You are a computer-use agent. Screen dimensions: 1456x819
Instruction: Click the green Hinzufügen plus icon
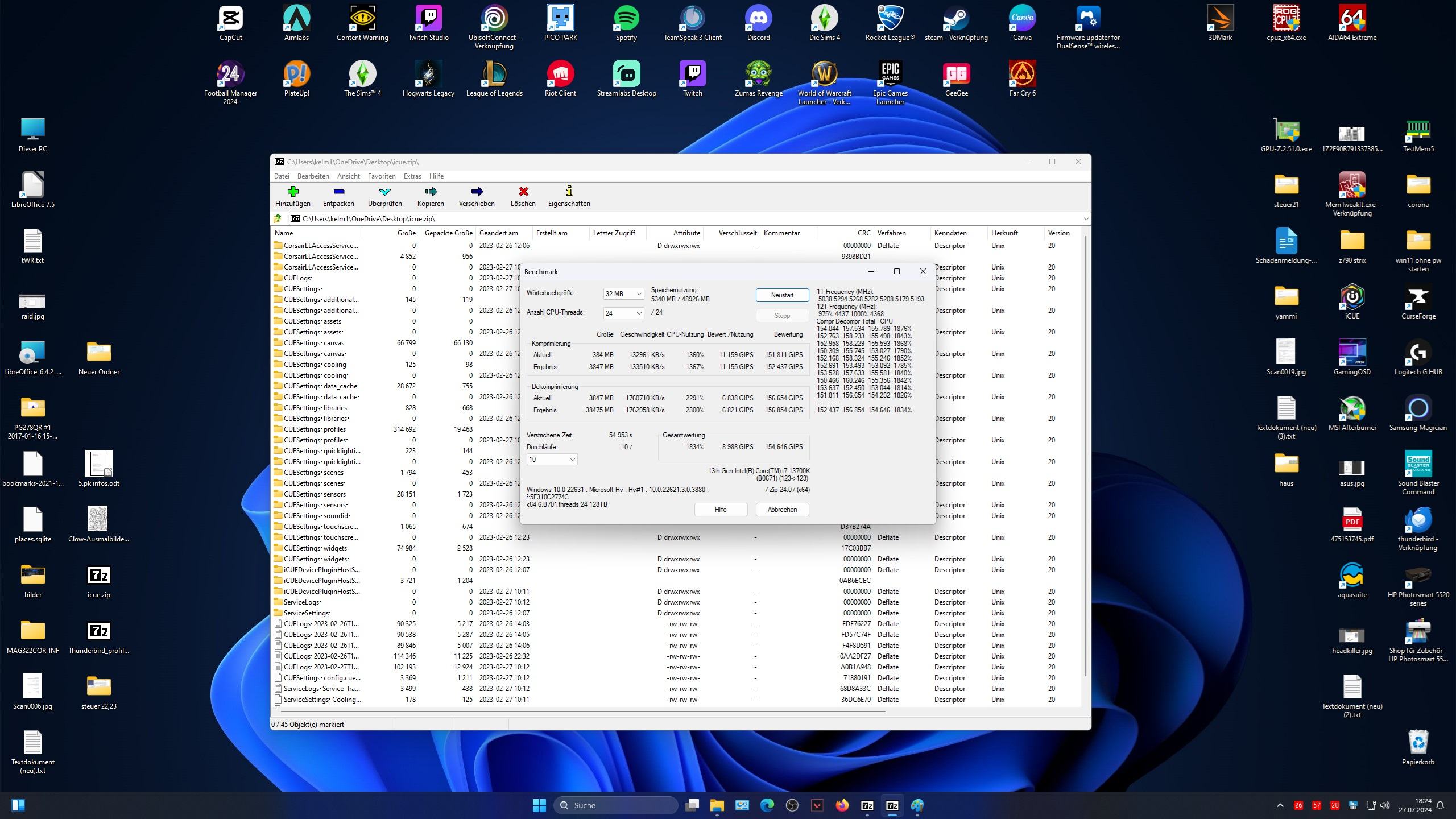(293, 192)
